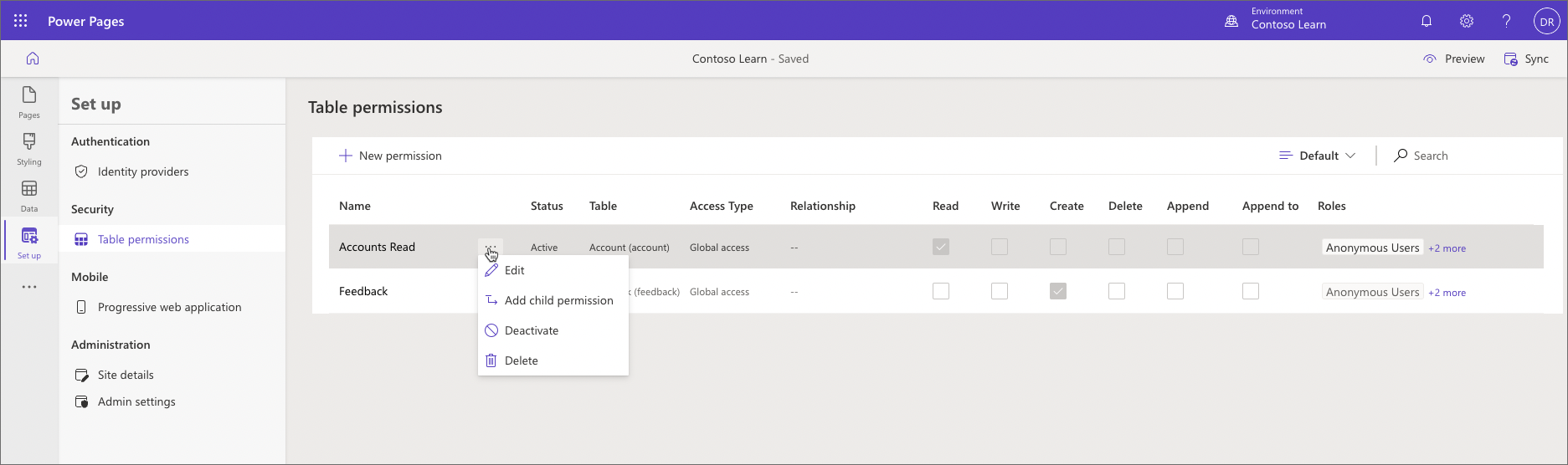Open the Styling workspace

pos(29,149)
